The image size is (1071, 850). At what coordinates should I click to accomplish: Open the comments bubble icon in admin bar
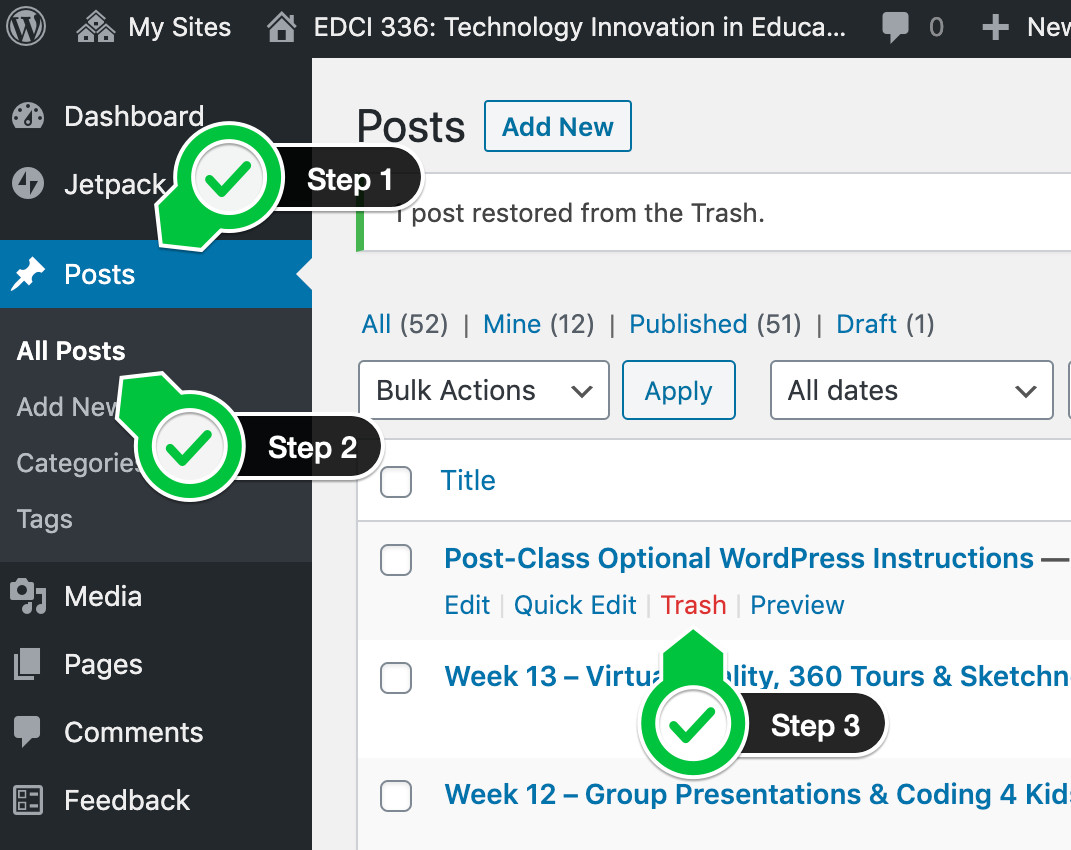[896, 27]
